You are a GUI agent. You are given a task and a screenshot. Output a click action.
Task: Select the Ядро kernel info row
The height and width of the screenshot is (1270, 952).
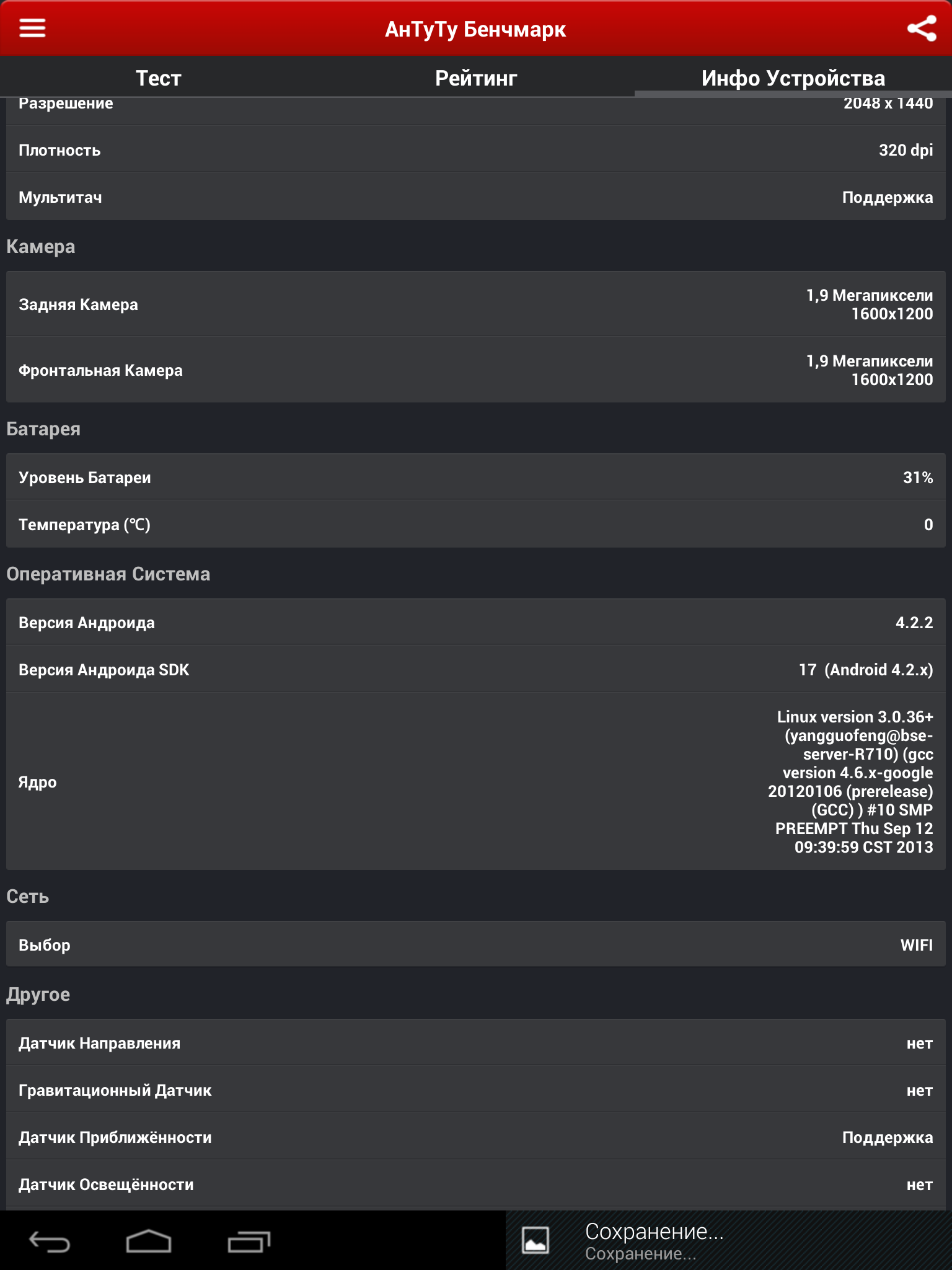(x=476, y=781)
